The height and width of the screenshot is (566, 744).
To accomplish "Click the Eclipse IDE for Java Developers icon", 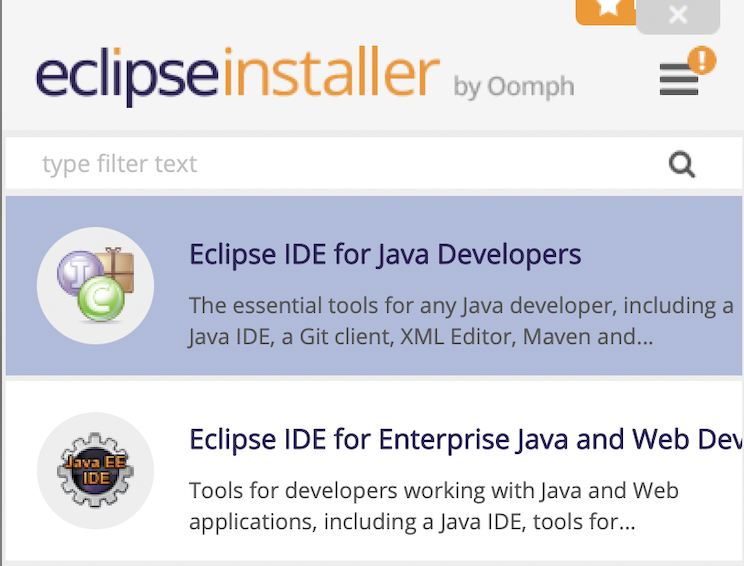I will click(95, 286).
